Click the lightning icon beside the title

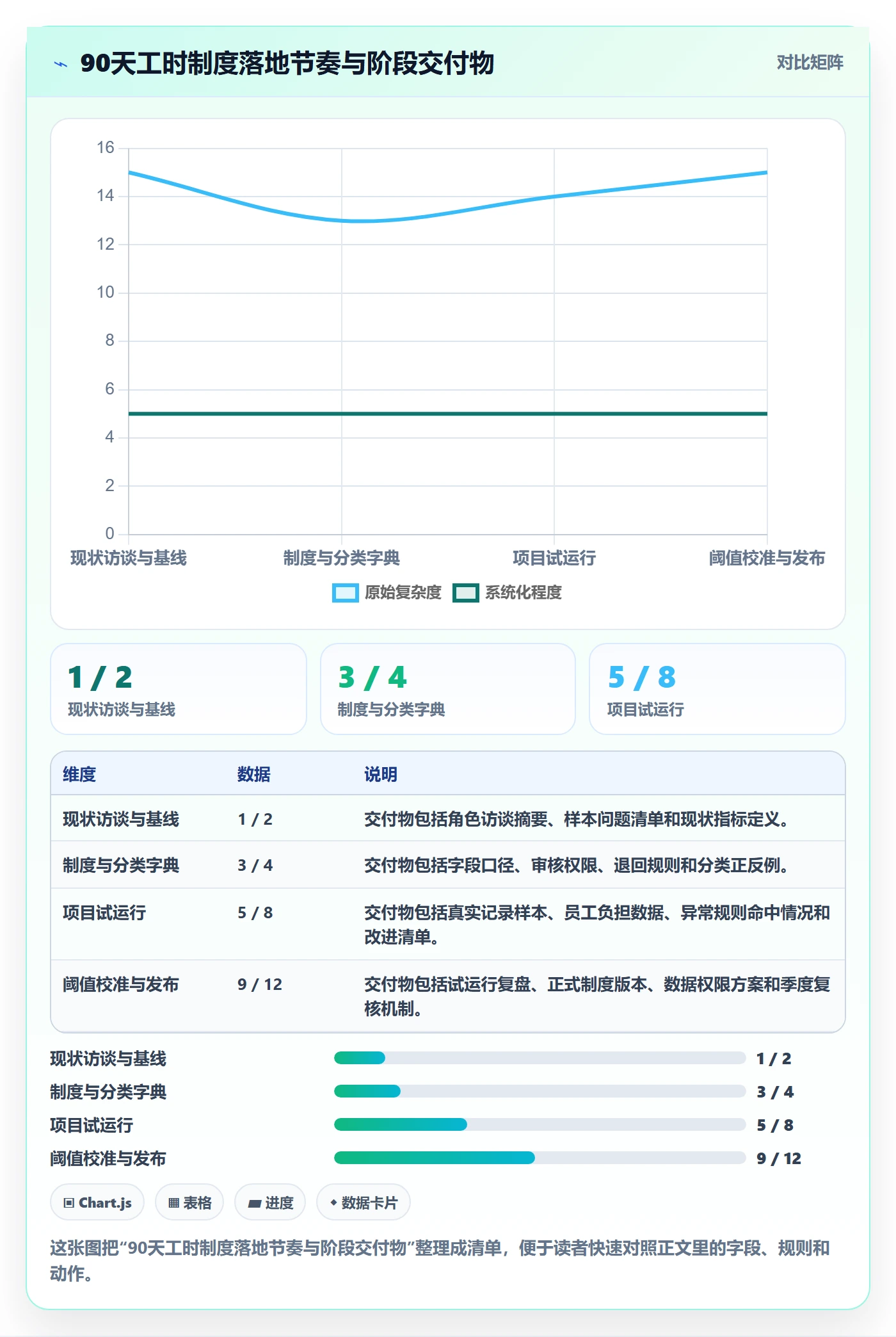click(61, 64)
